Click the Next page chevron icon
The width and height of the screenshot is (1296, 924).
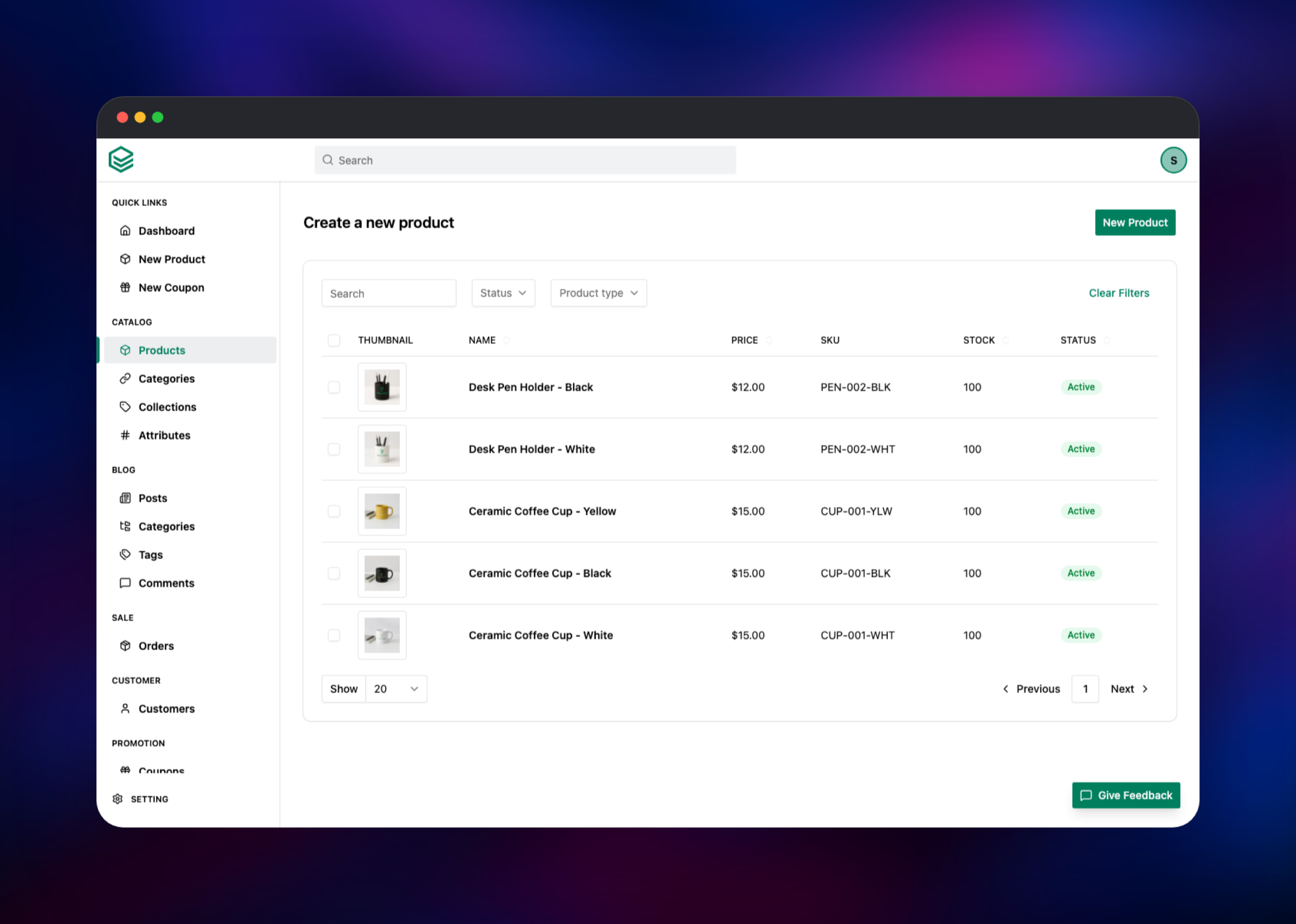1145,689
